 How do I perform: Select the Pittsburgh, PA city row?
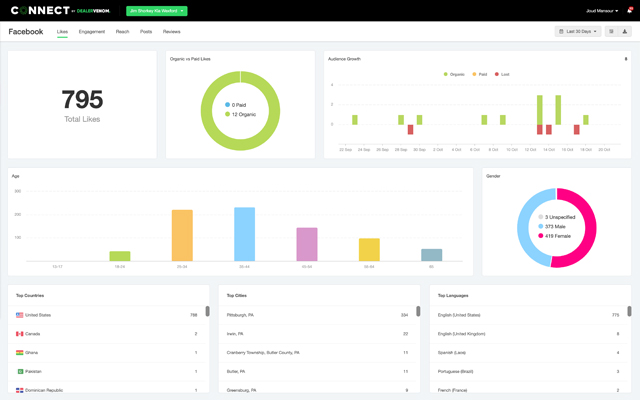pyautogui.click(x=318, y=315)
